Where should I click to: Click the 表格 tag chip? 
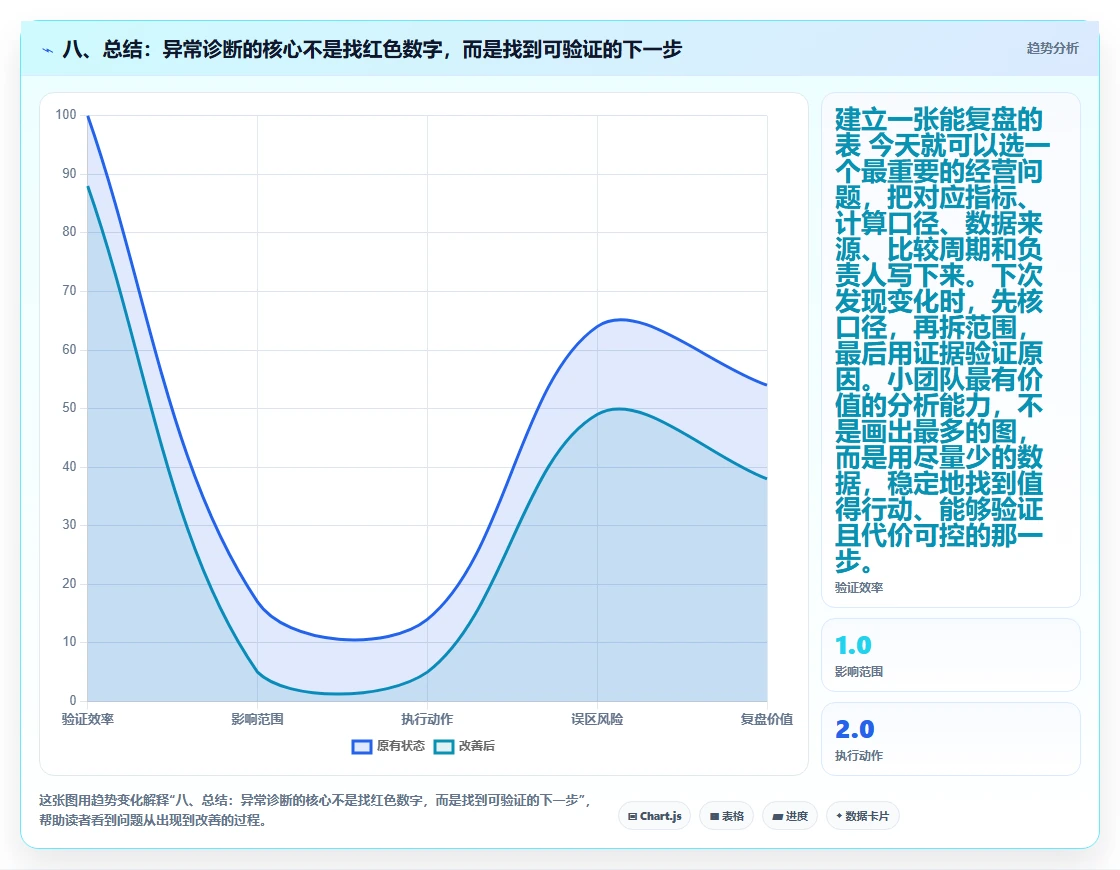pyautogui.click(x=726, y=816)
